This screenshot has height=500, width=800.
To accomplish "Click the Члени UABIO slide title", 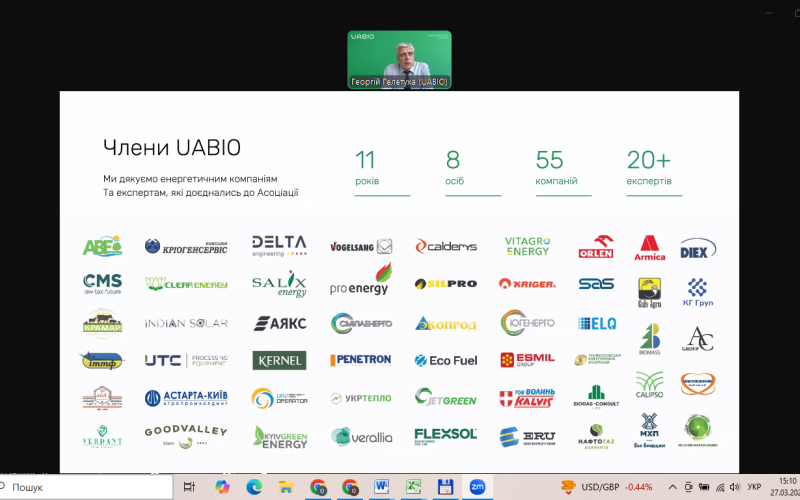I will (x=172, y=148).
